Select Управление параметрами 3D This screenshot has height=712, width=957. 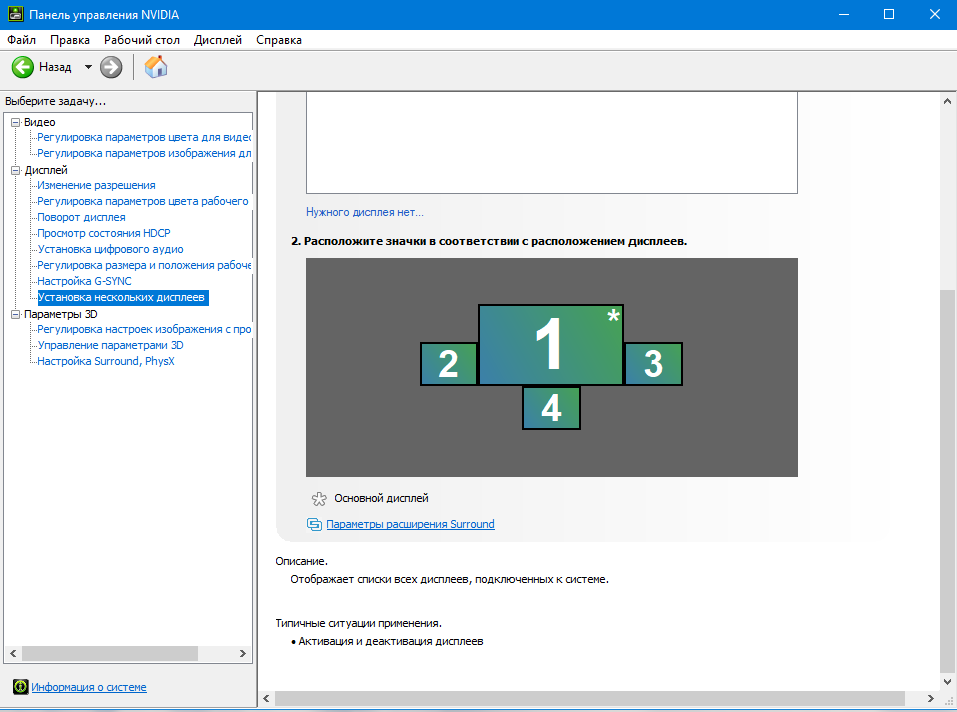click(x=110, y=345)
